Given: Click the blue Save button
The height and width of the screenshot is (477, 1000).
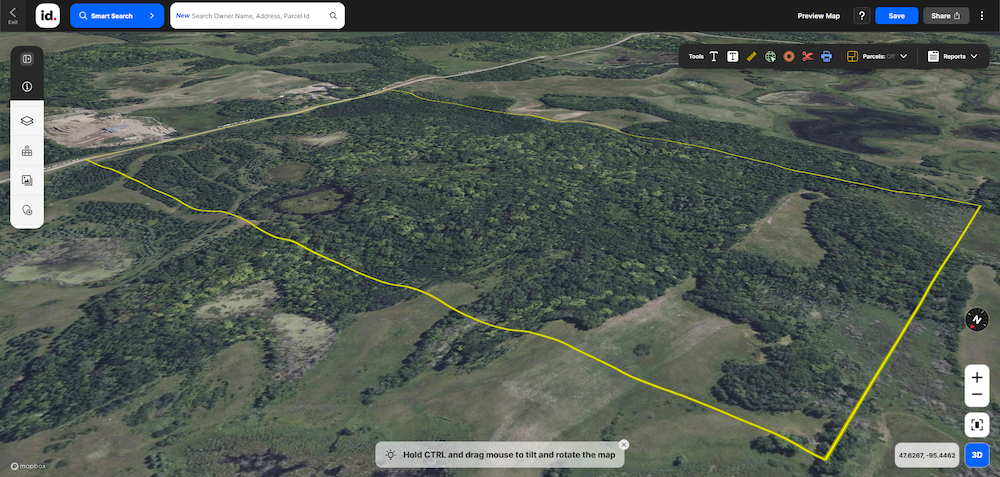Looking at the screenshot, I should click(896, 16).
